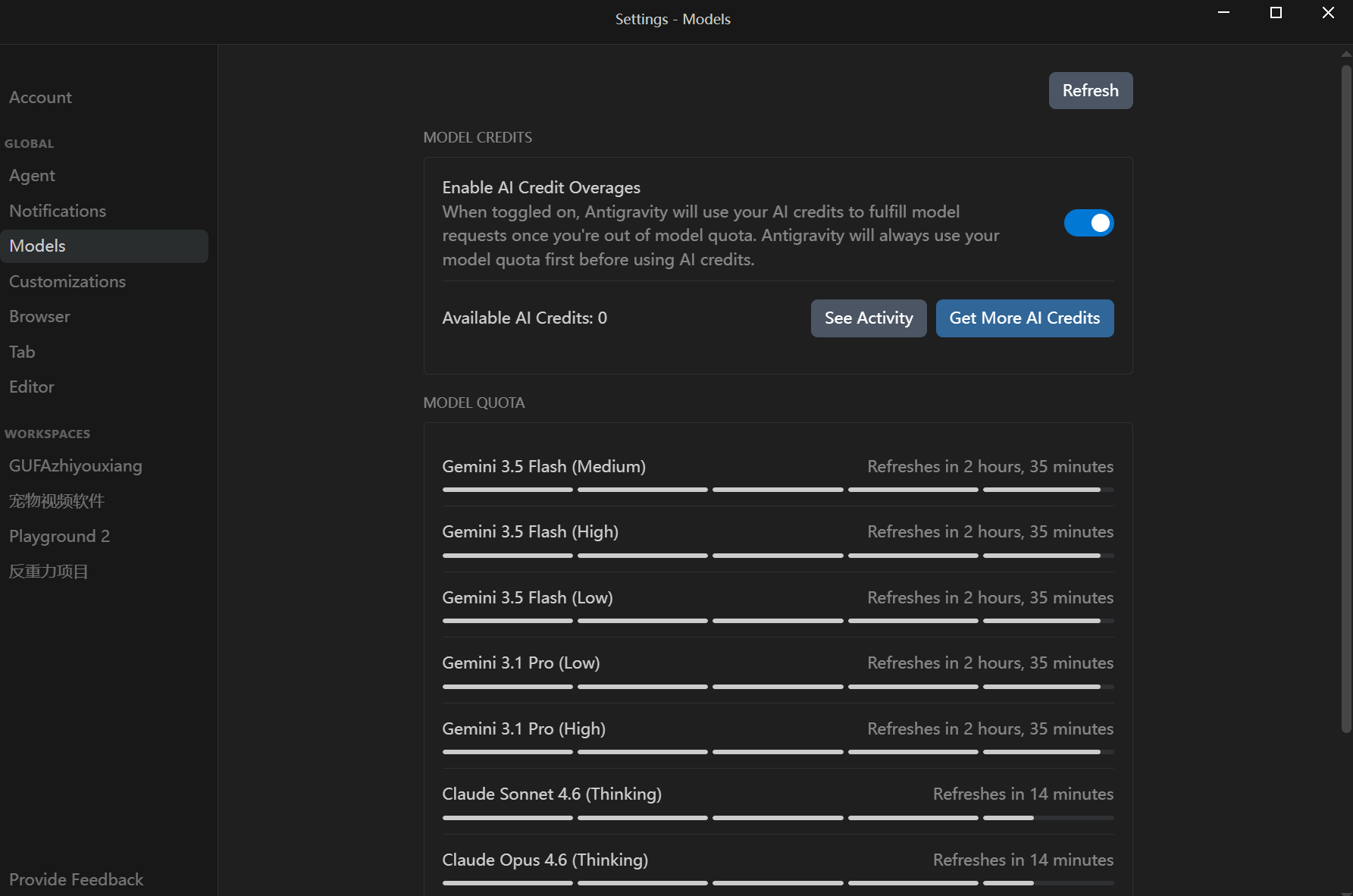Click the Gemini 3.1 Pro (High) label
Image resolution: width=1353 pixels, height=896 pixels.
click(x=524, y=728)
